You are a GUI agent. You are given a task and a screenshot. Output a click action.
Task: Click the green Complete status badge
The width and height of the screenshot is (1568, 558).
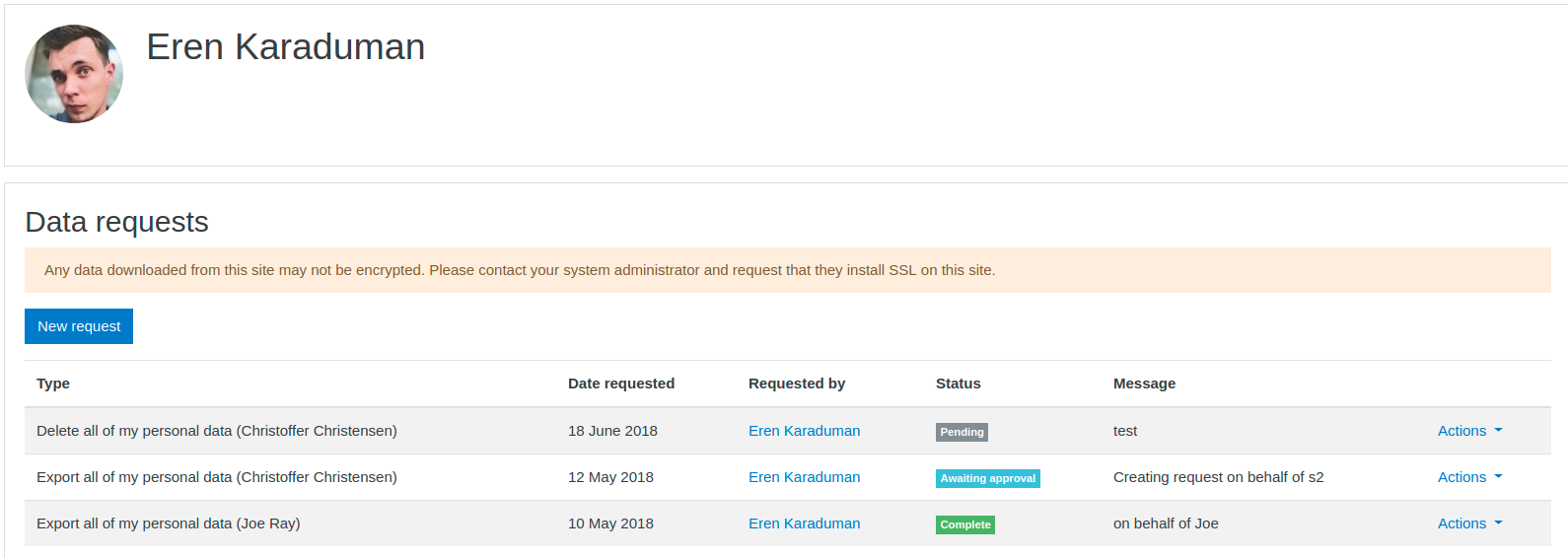[965, 524]
